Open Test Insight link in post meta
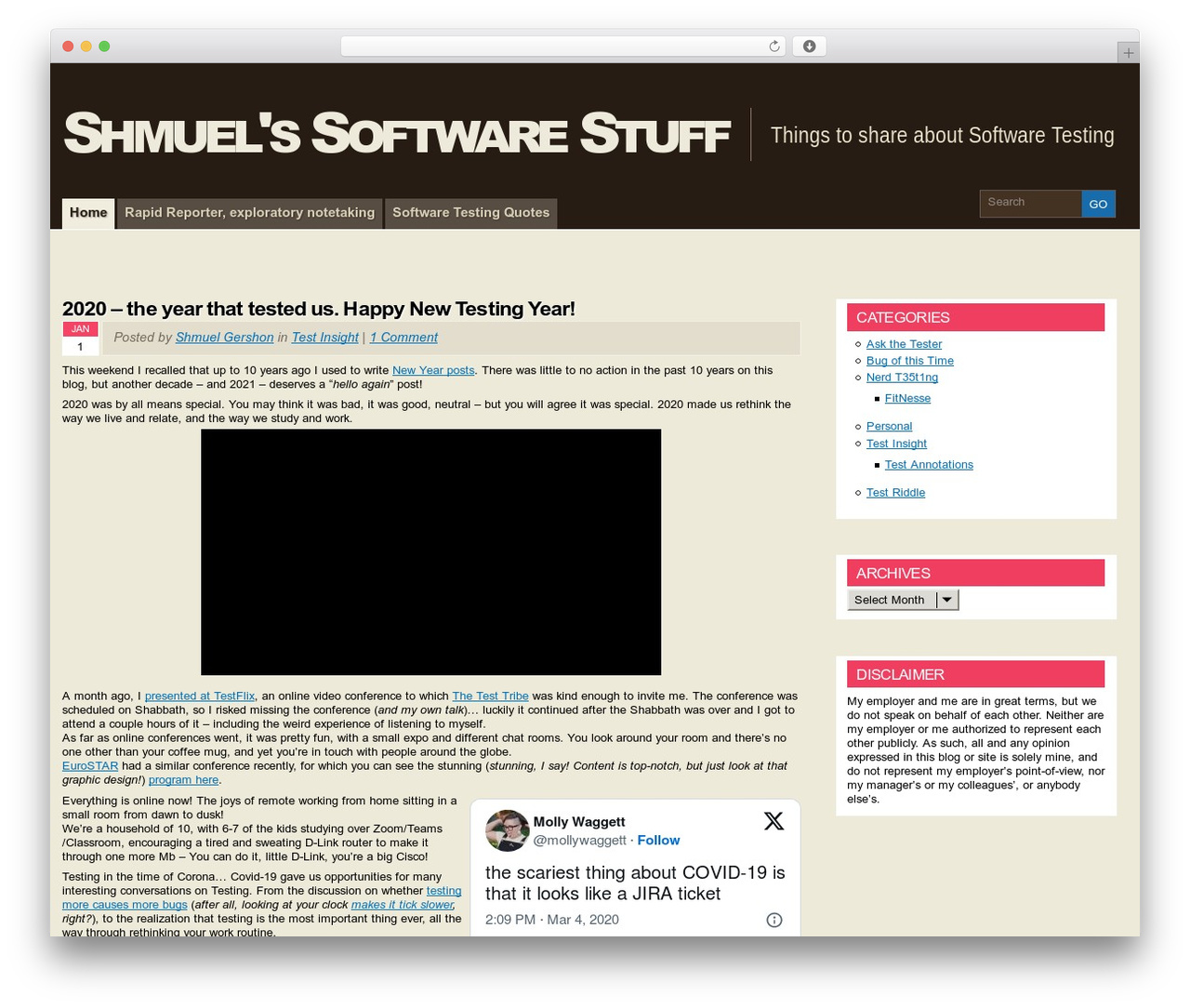This screenshot has width=1190, height=1008. tap(325, 338)
